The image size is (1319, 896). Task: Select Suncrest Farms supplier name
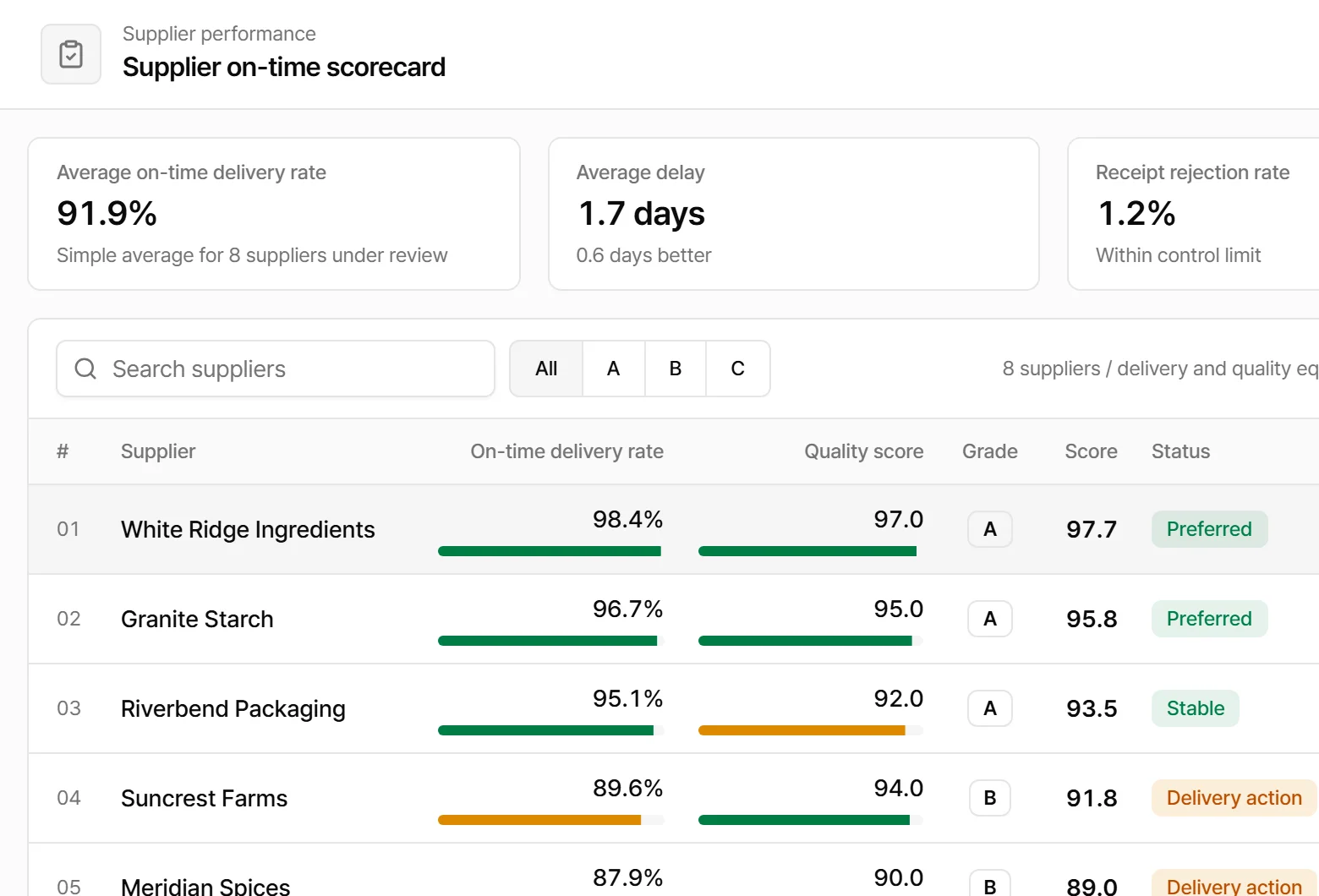pos(205,798)
